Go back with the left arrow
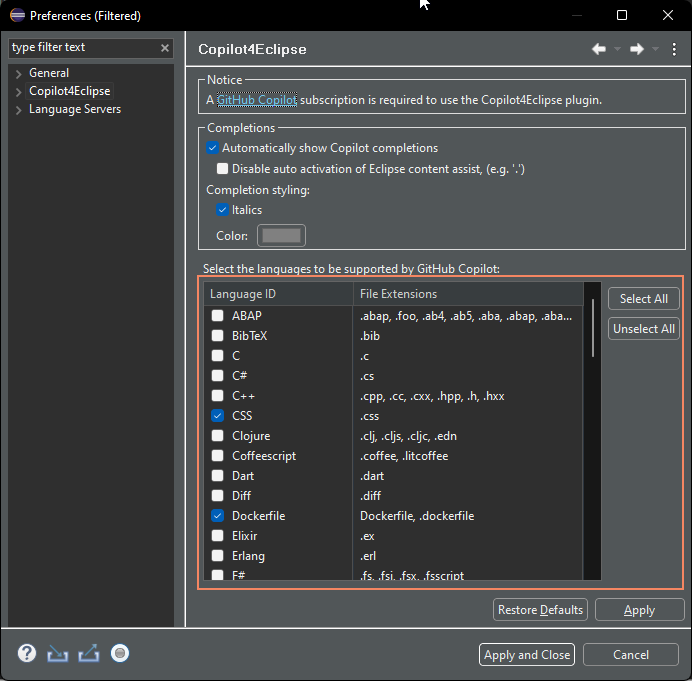Image resolution: width=692 pixels, height=681 pixels. 599,49
